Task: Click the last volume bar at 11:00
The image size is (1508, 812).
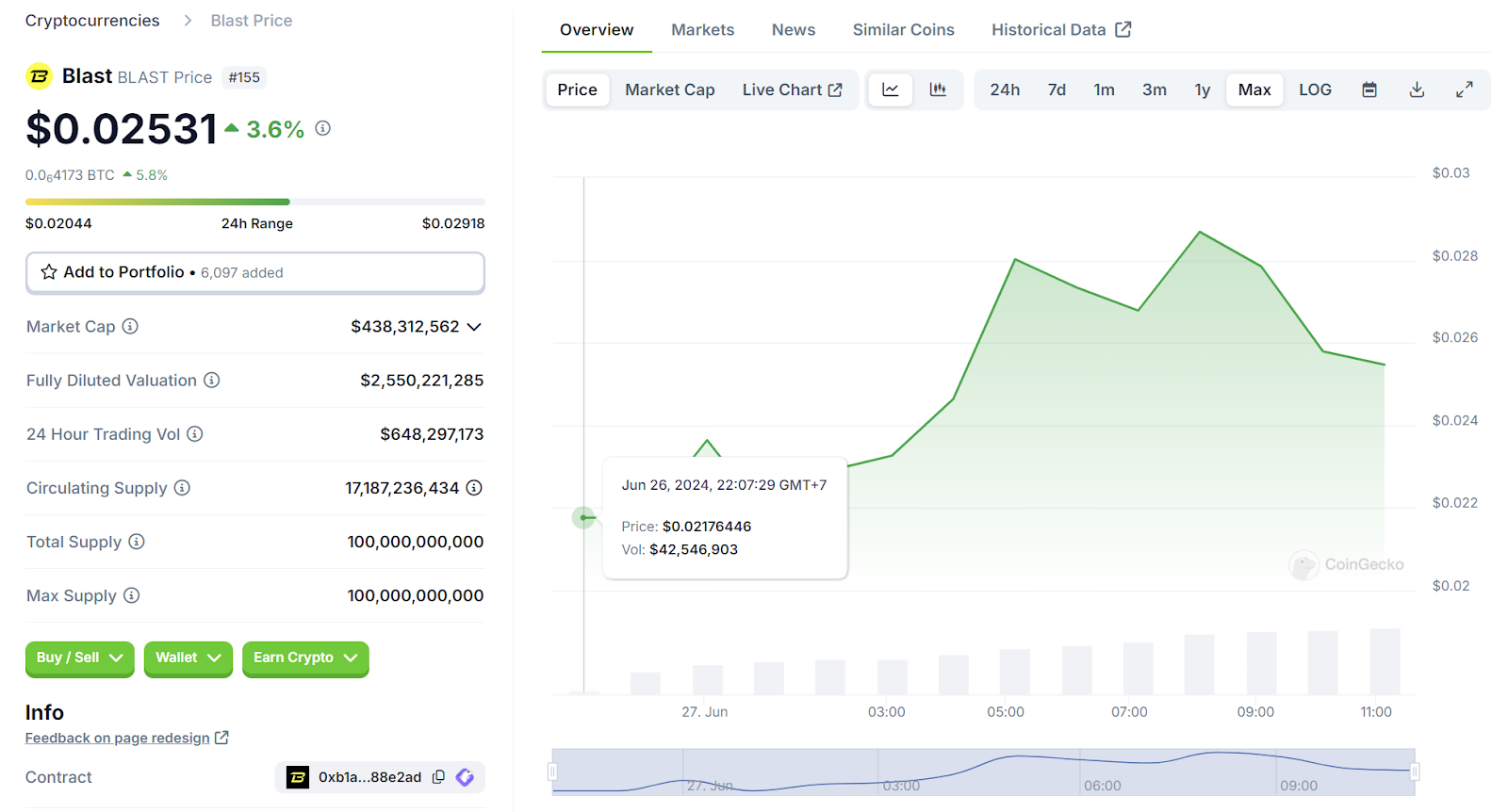Action: [x=1385, y=661]
